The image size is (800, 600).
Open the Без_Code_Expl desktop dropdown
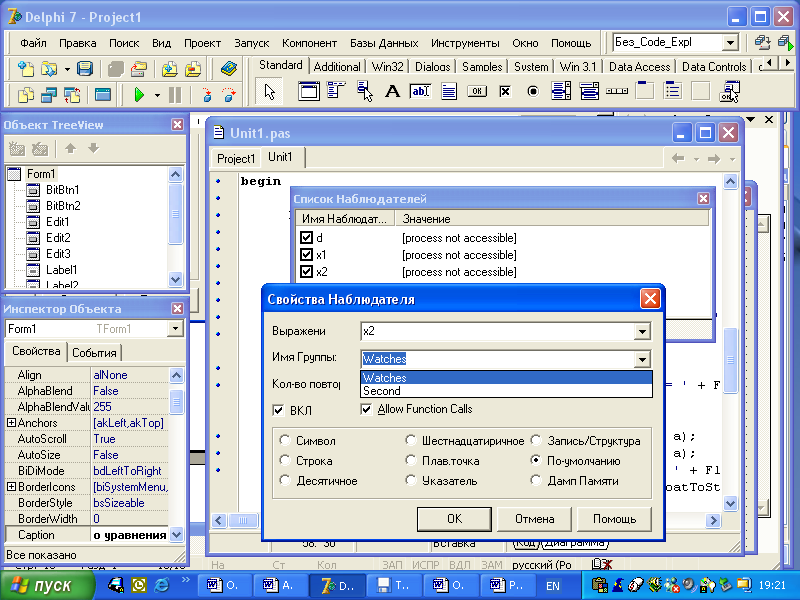click(x=730, y=42)
